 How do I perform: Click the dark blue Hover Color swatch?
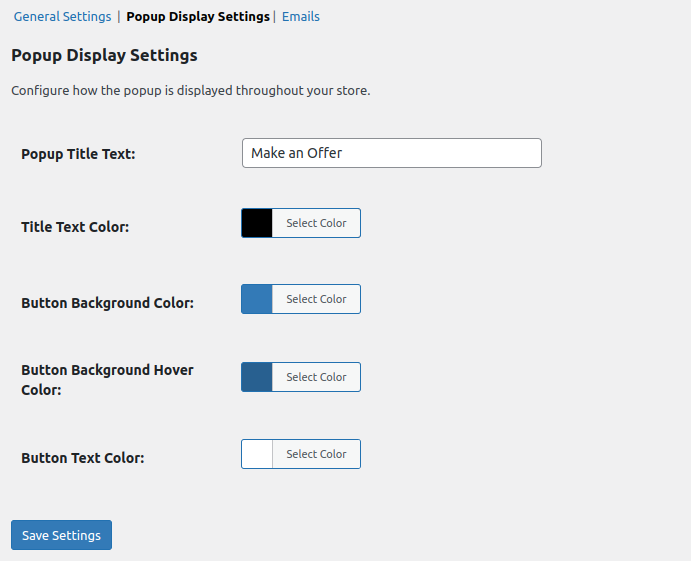point(257,377)
